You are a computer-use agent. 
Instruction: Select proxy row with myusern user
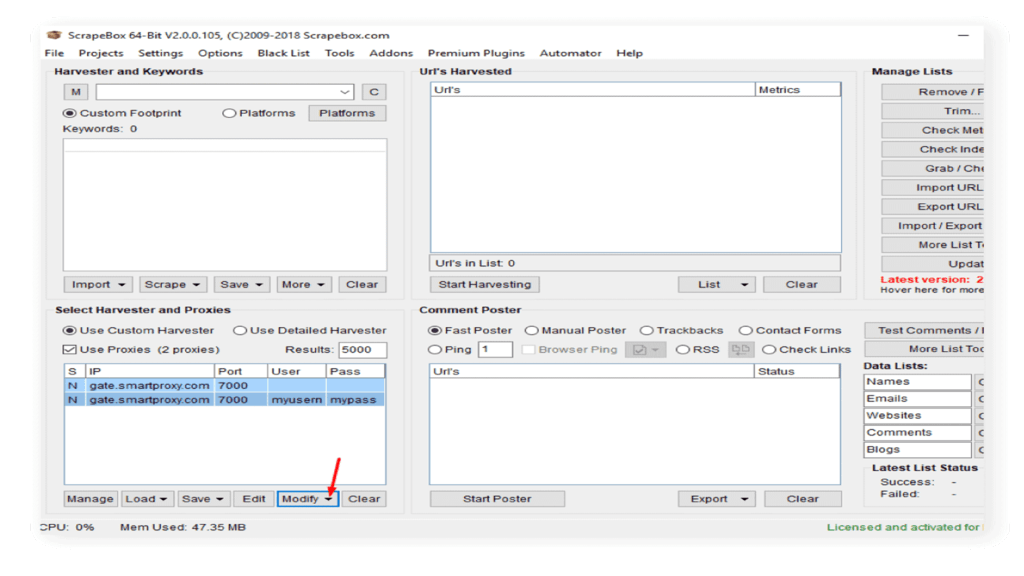click(225, 400)
